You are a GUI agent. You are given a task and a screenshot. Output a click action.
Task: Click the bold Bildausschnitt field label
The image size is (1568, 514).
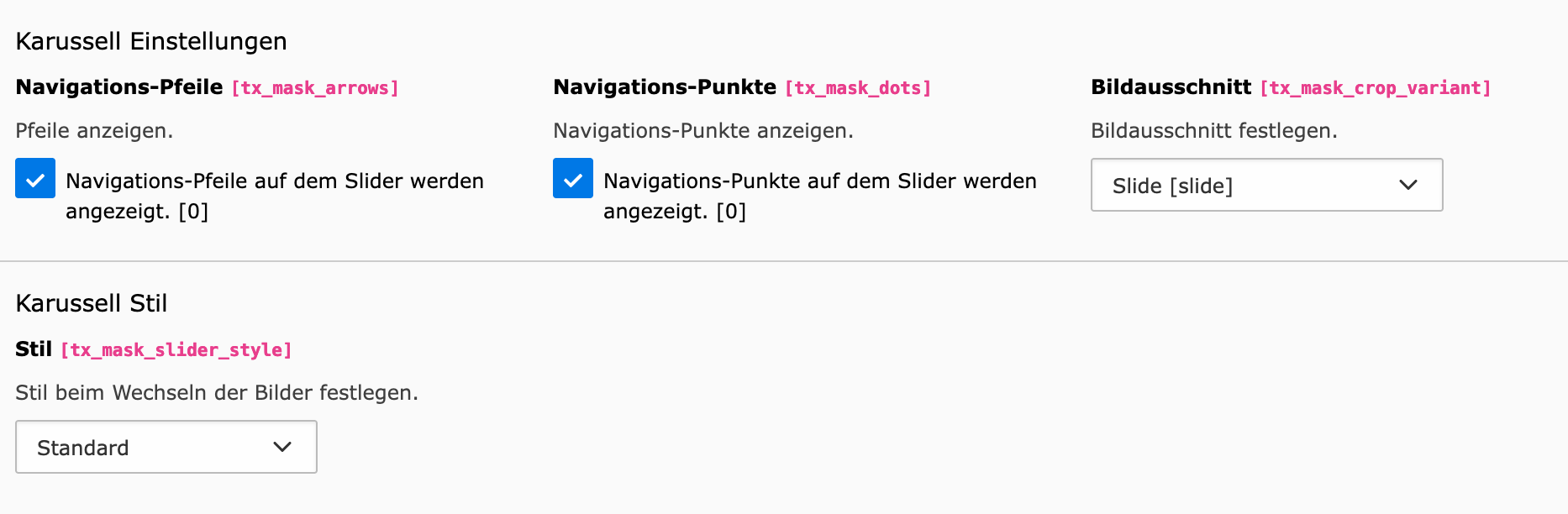1171,87
